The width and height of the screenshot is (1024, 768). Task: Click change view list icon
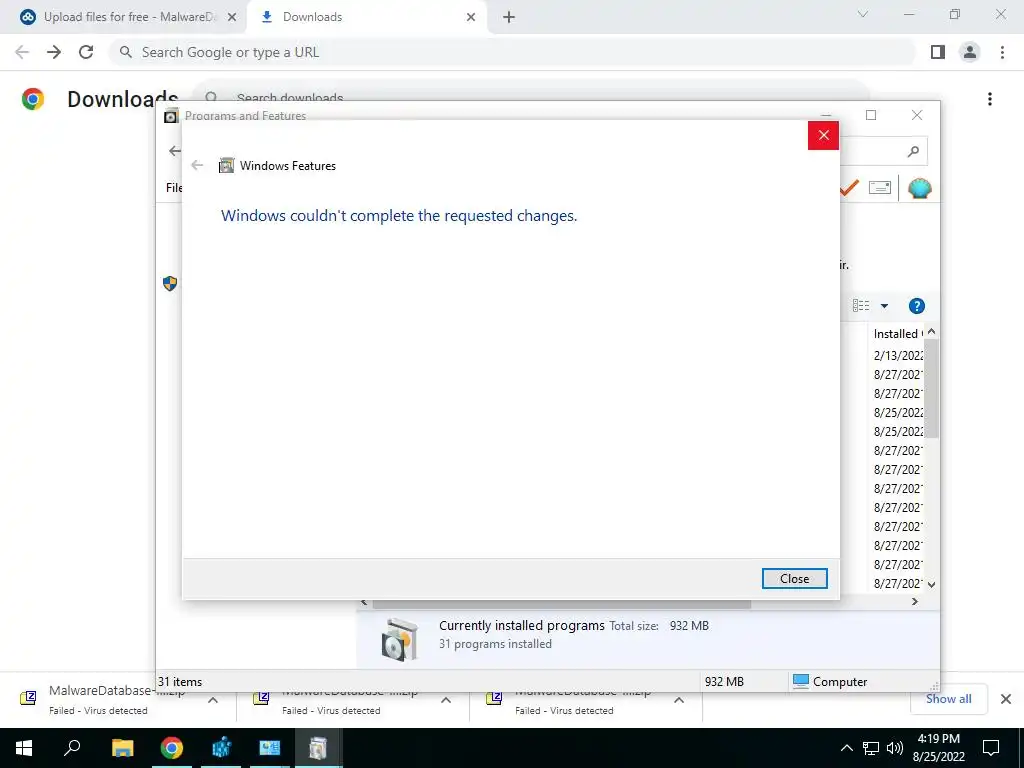pyautogui.click(x=861, y=306)
